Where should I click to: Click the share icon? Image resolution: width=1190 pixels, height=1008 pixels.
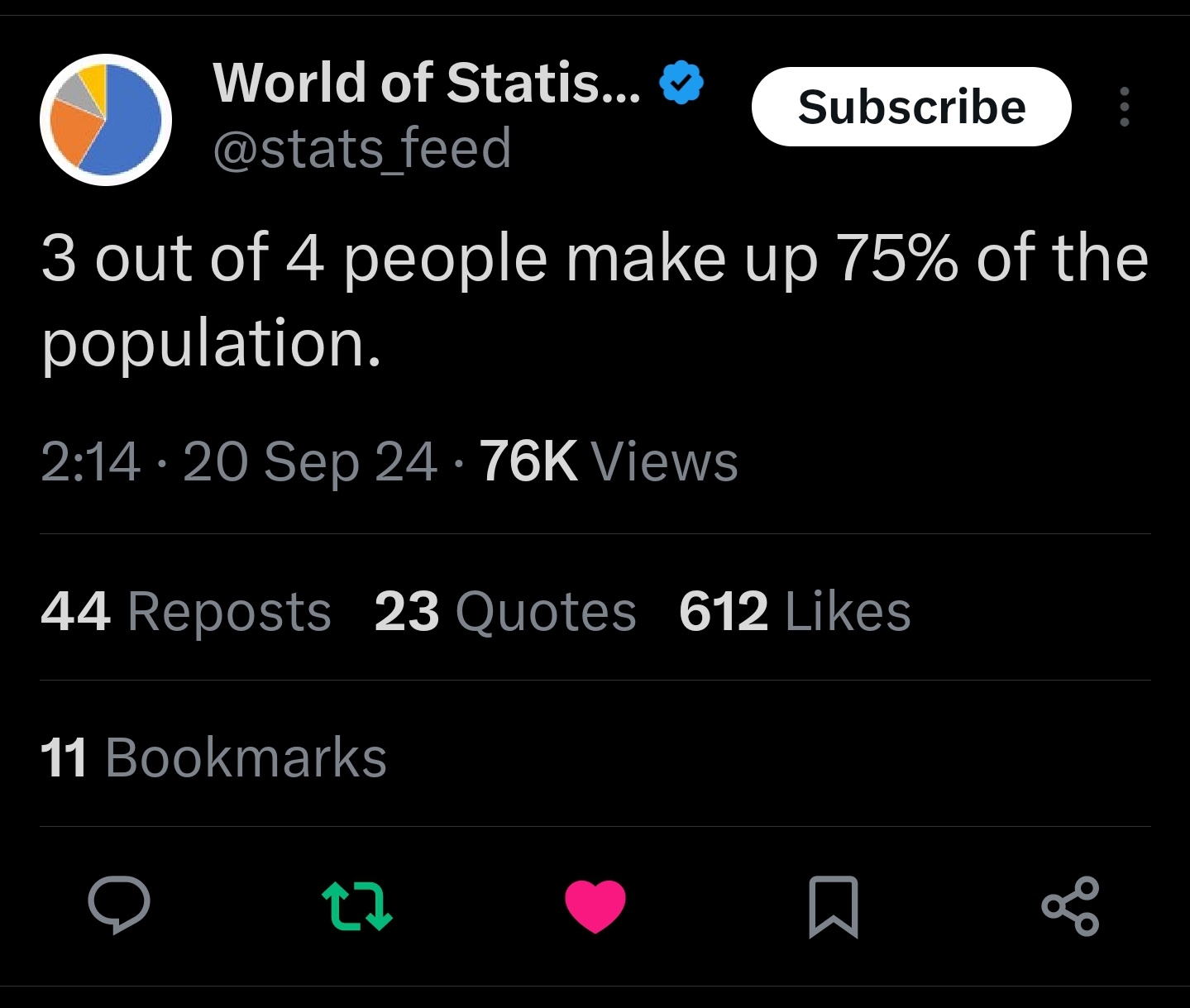(1070, 905)
